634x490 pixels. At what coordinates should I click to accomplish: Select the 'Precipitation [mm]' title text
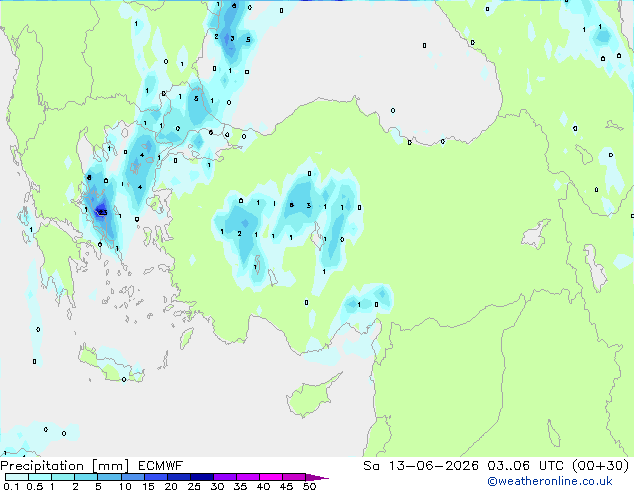click(x=65, y=466)
